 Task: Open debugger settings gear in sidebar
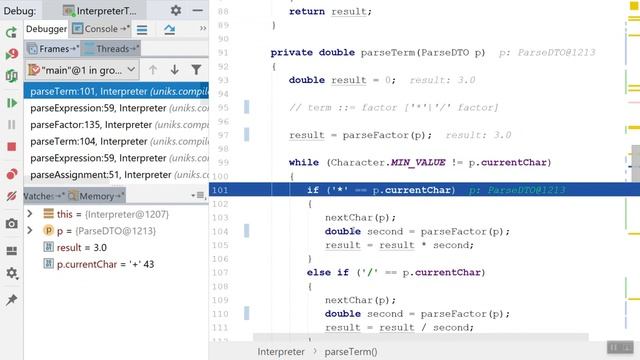tap(11, 273)
